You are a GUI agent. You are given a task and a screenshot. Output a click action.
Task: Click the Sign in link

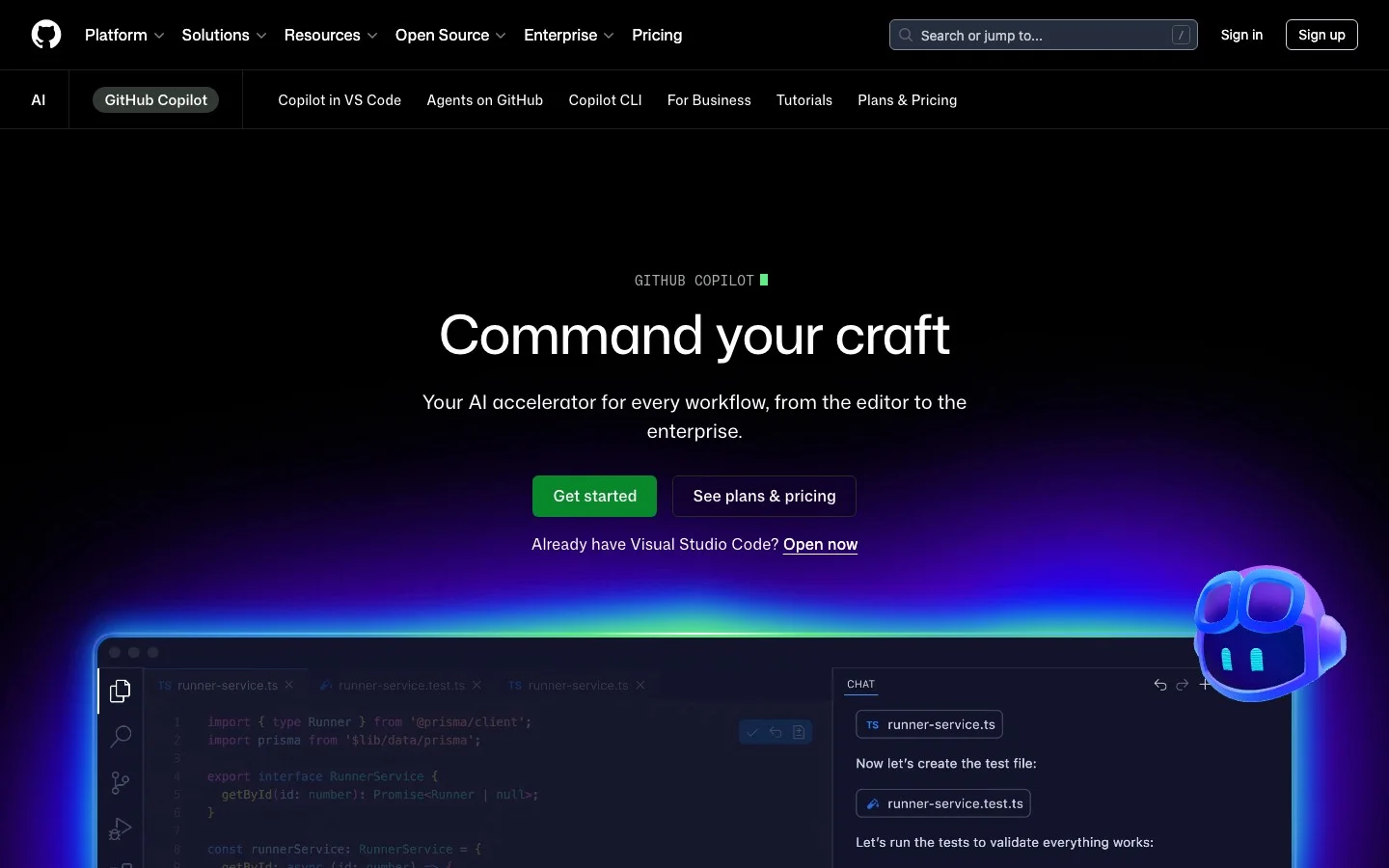pyautogui.click(x=1241, y=35)
